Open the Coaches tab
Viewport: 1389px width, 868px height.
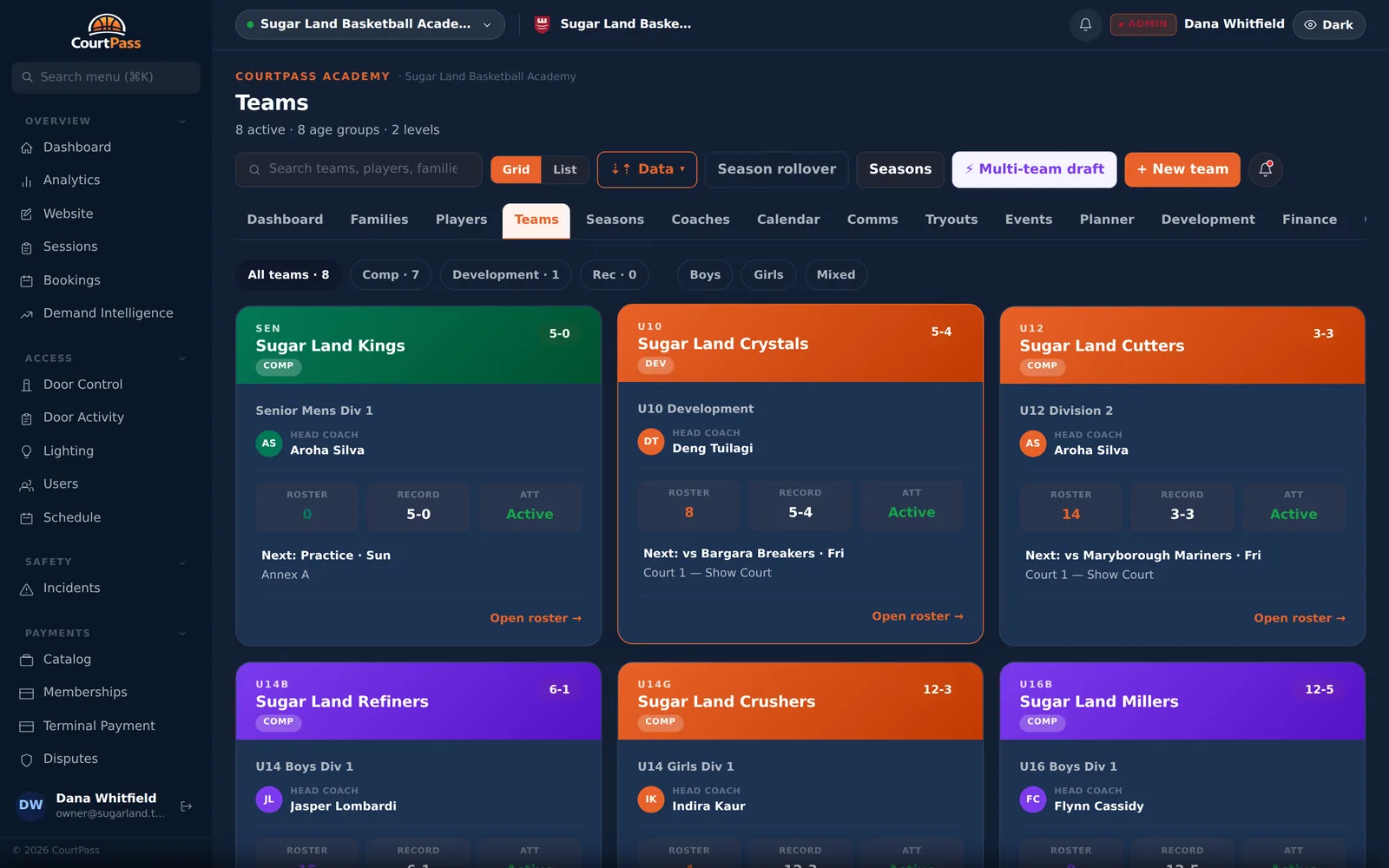(701, 220)
